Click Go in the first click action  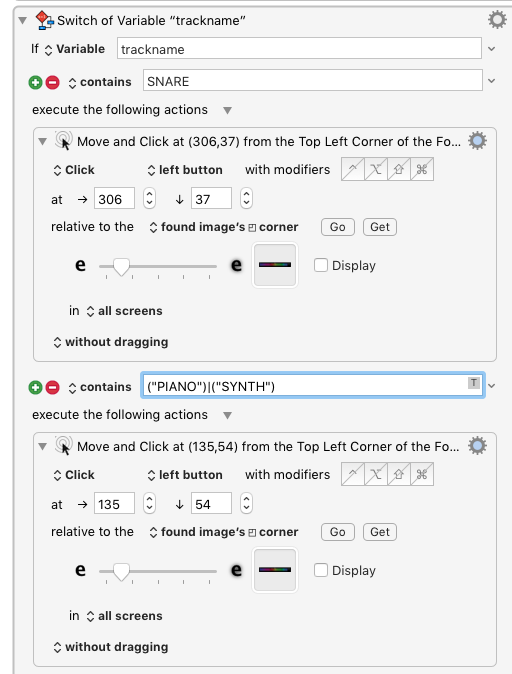[337, 227]
